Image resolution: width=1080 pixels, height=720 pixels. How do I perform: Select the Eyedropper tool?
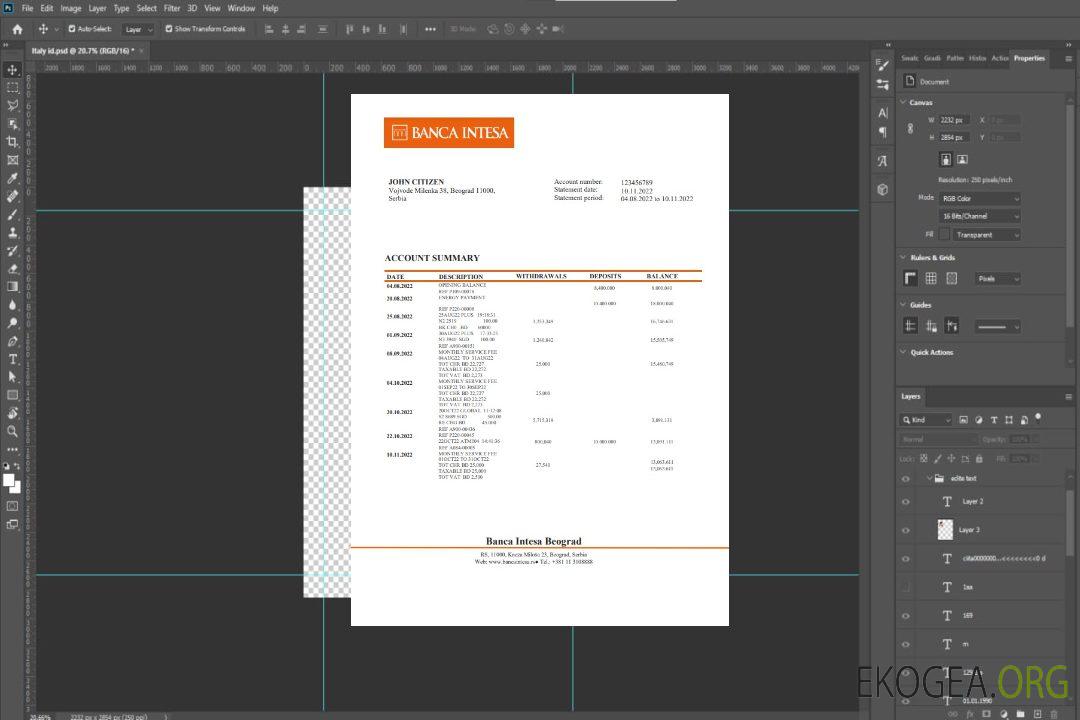coord(12,178)
